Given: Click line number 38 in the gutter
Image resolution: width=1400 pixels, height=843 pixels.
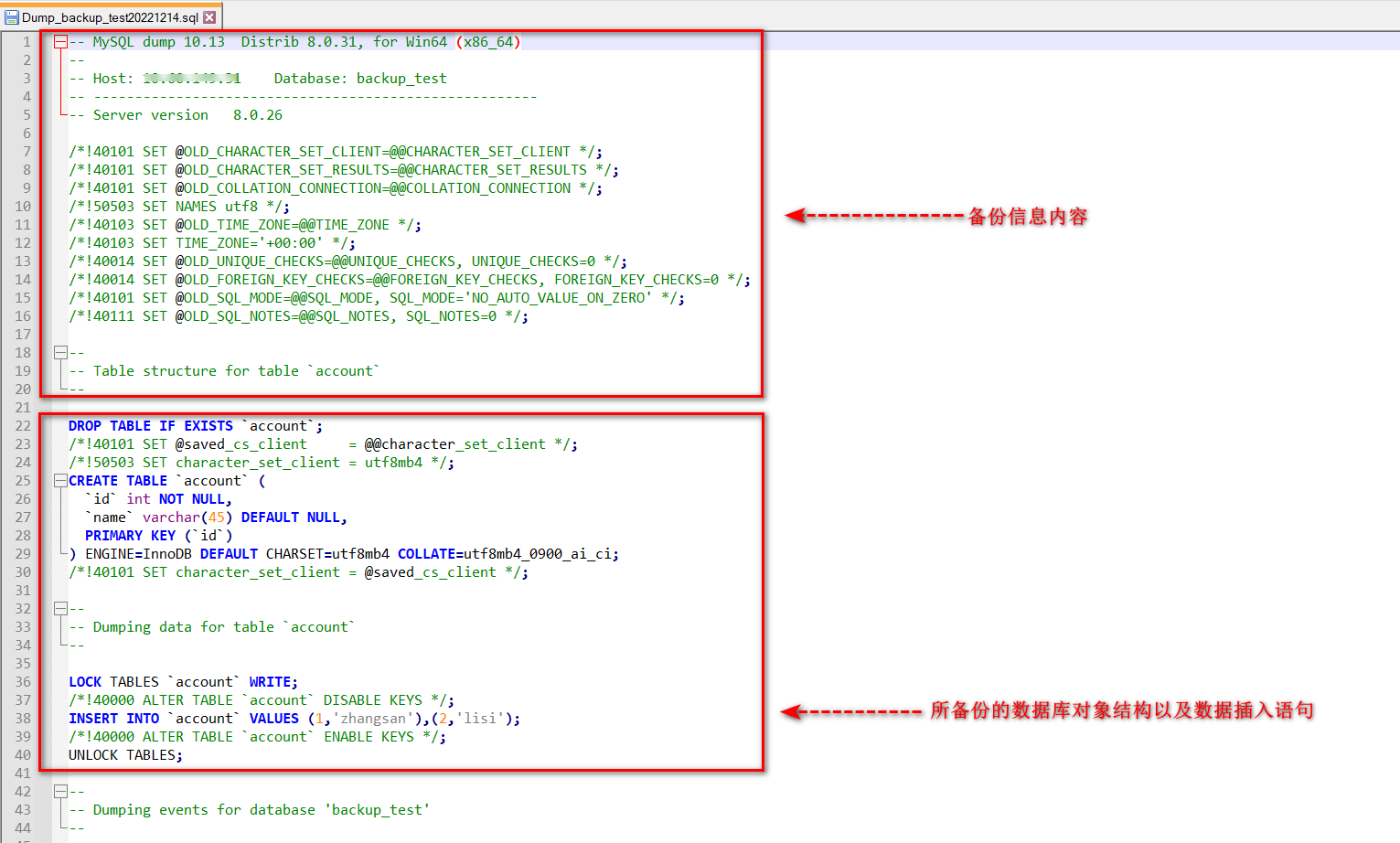Looking at the screenshot, I should [x=23, y=719].
